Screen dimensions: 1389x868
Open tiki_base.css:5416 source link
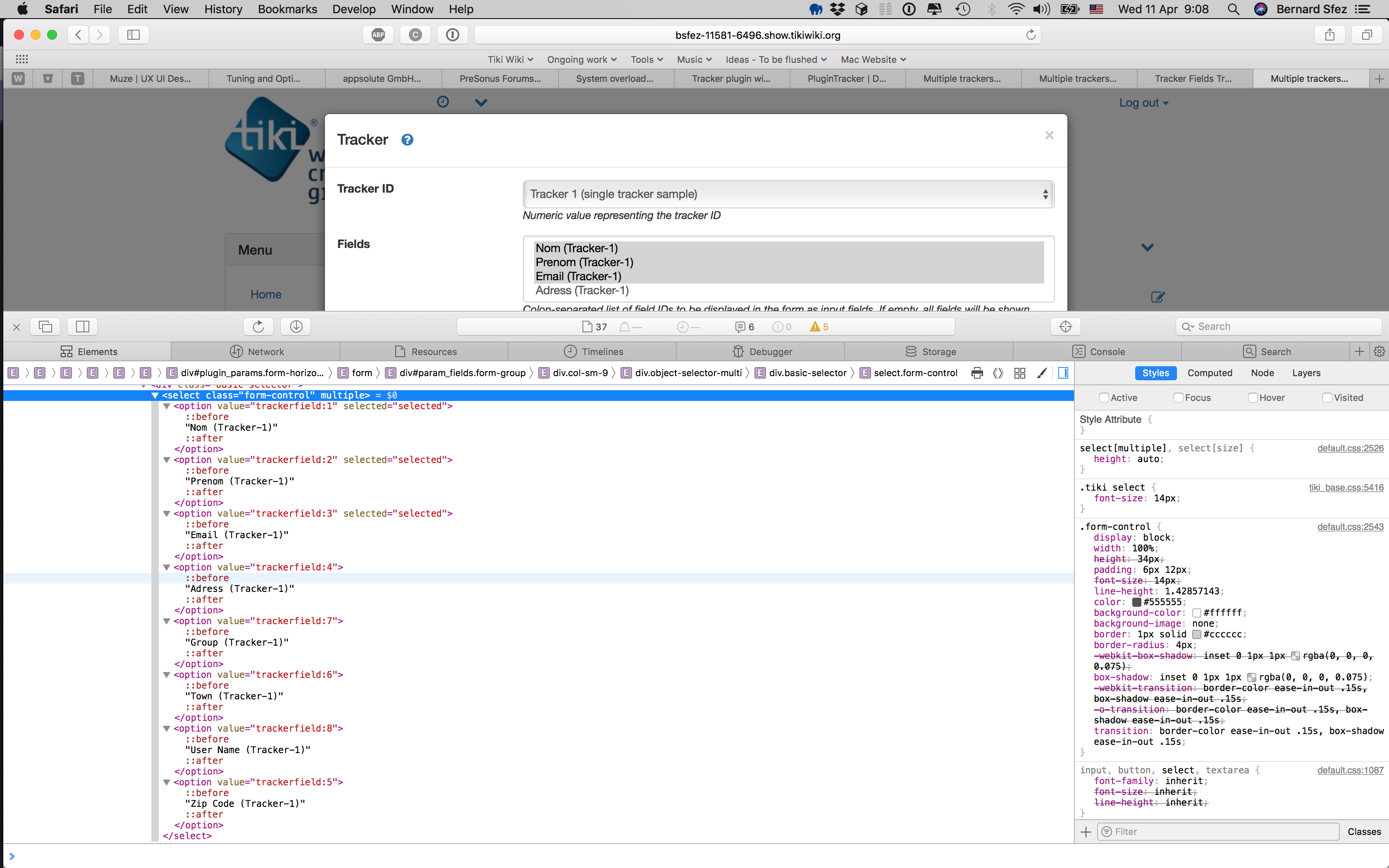[x=1346, y=487]
